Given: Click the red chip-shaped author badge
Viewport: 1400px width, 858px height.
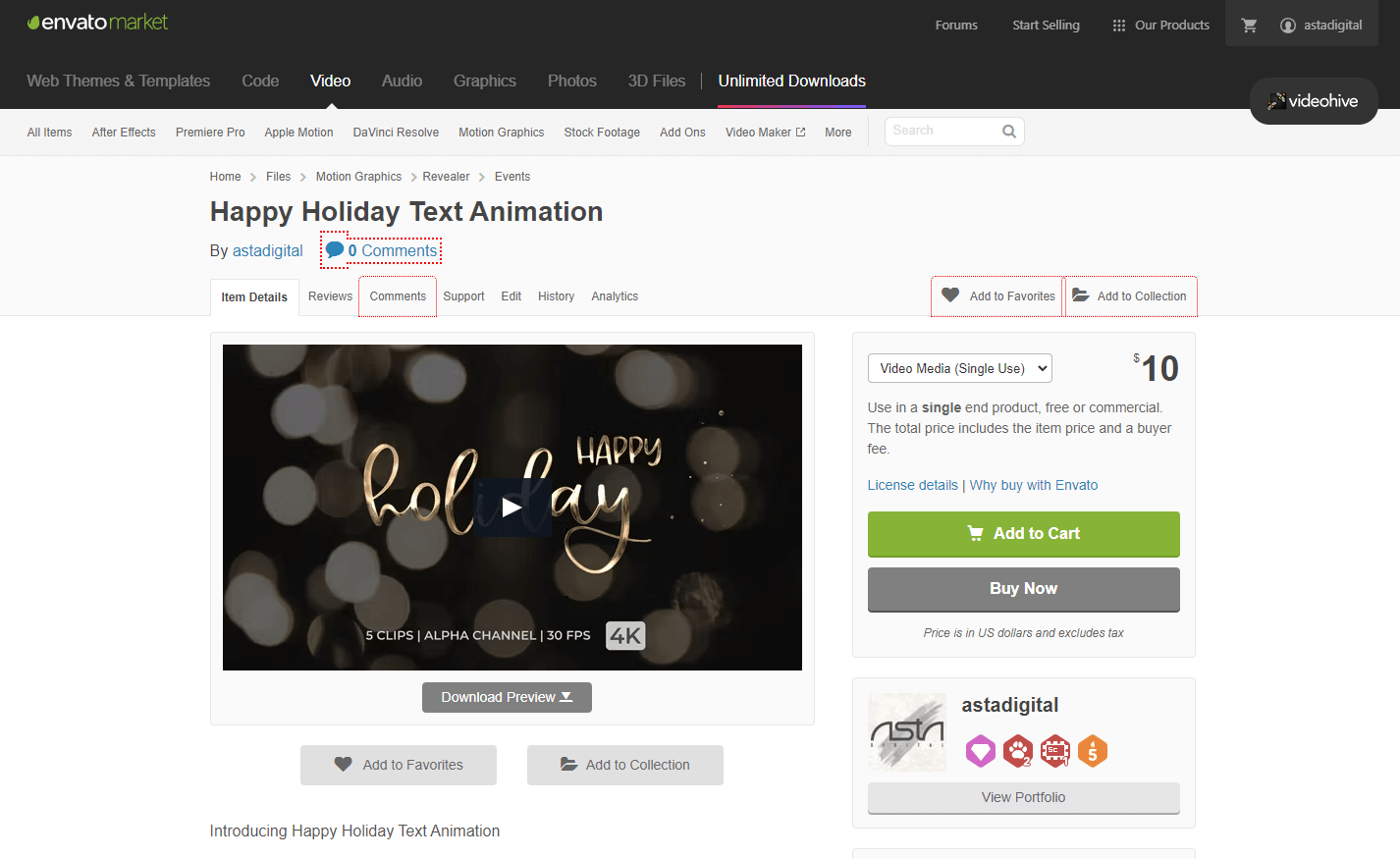Looking at the screenshot, I should coord(1055,751).
